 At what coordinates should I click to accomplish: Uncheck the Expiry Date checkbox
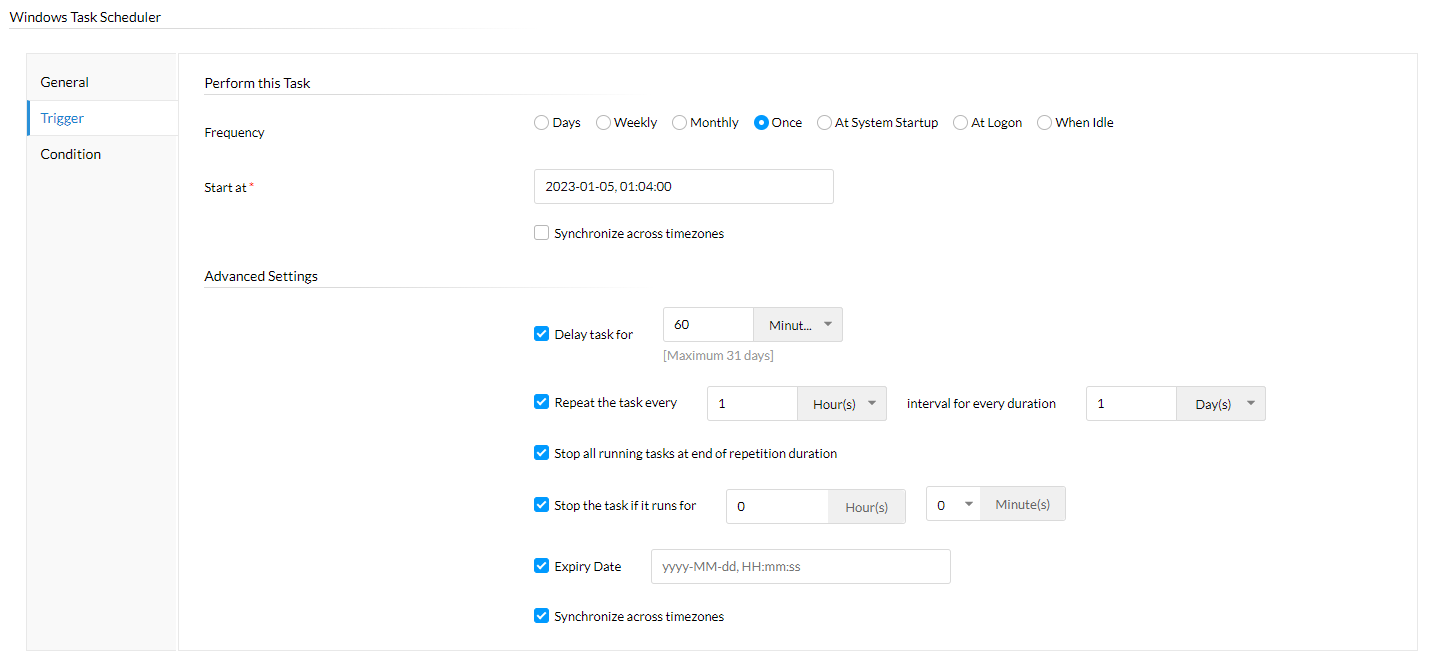click(x=542, y=566)
